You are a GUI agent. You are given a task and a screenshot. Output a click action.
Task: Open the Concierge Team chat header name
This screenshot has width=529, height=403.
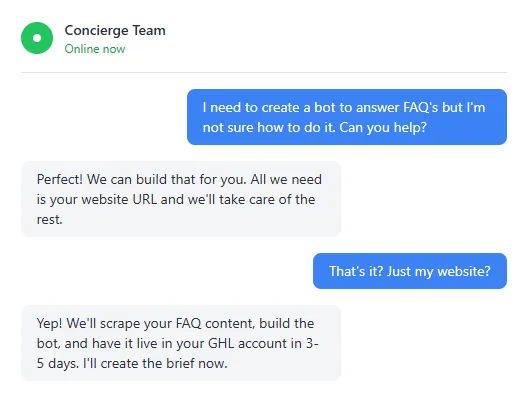[x=115, y=30]
